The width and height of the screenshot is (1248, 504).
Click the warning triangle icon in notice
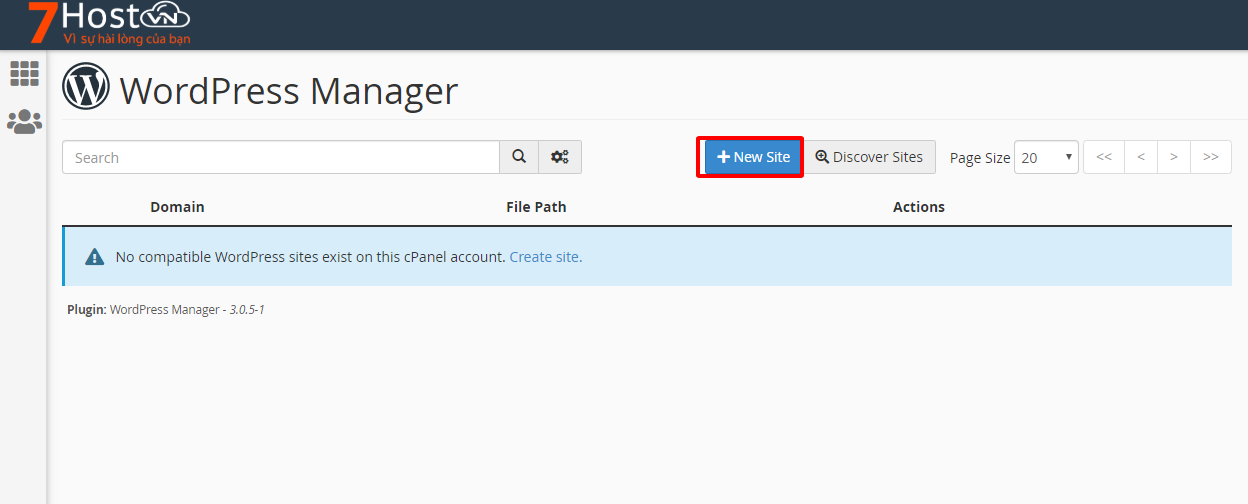(x=95, y=257)
